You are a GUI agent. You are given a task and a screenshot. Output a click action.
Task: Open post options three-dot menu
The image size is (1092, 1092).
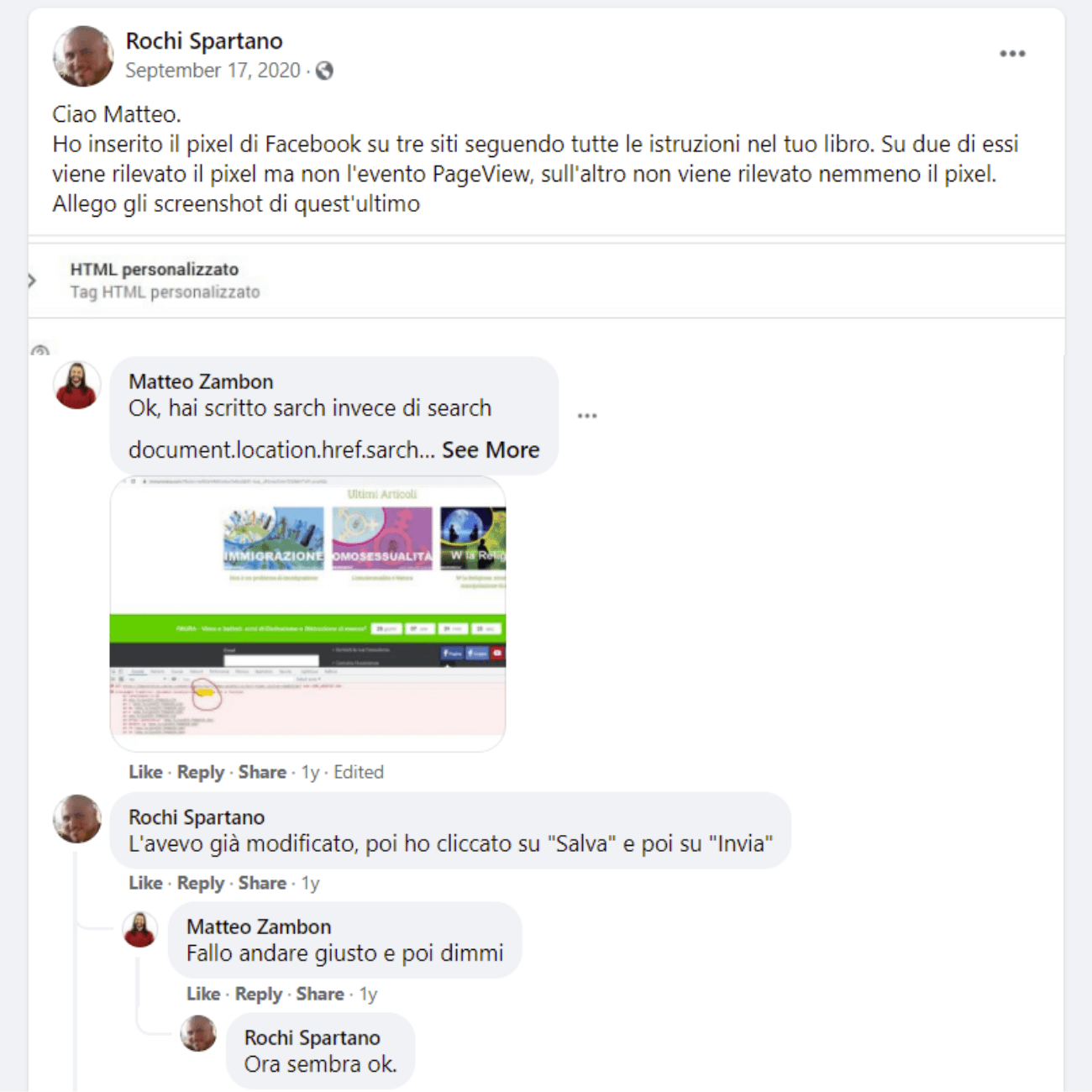1012,54
